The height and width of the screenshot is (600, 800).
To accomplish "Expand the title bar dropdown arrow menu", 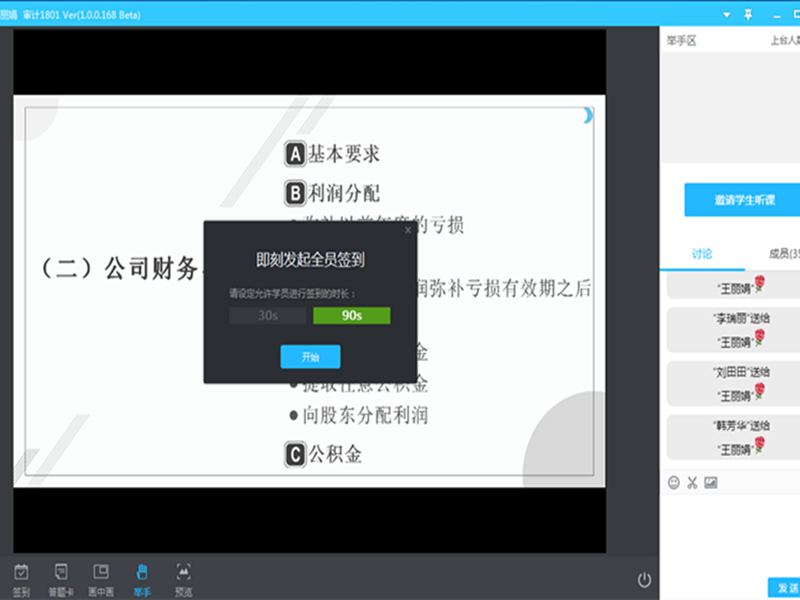I will coord(726,14).
